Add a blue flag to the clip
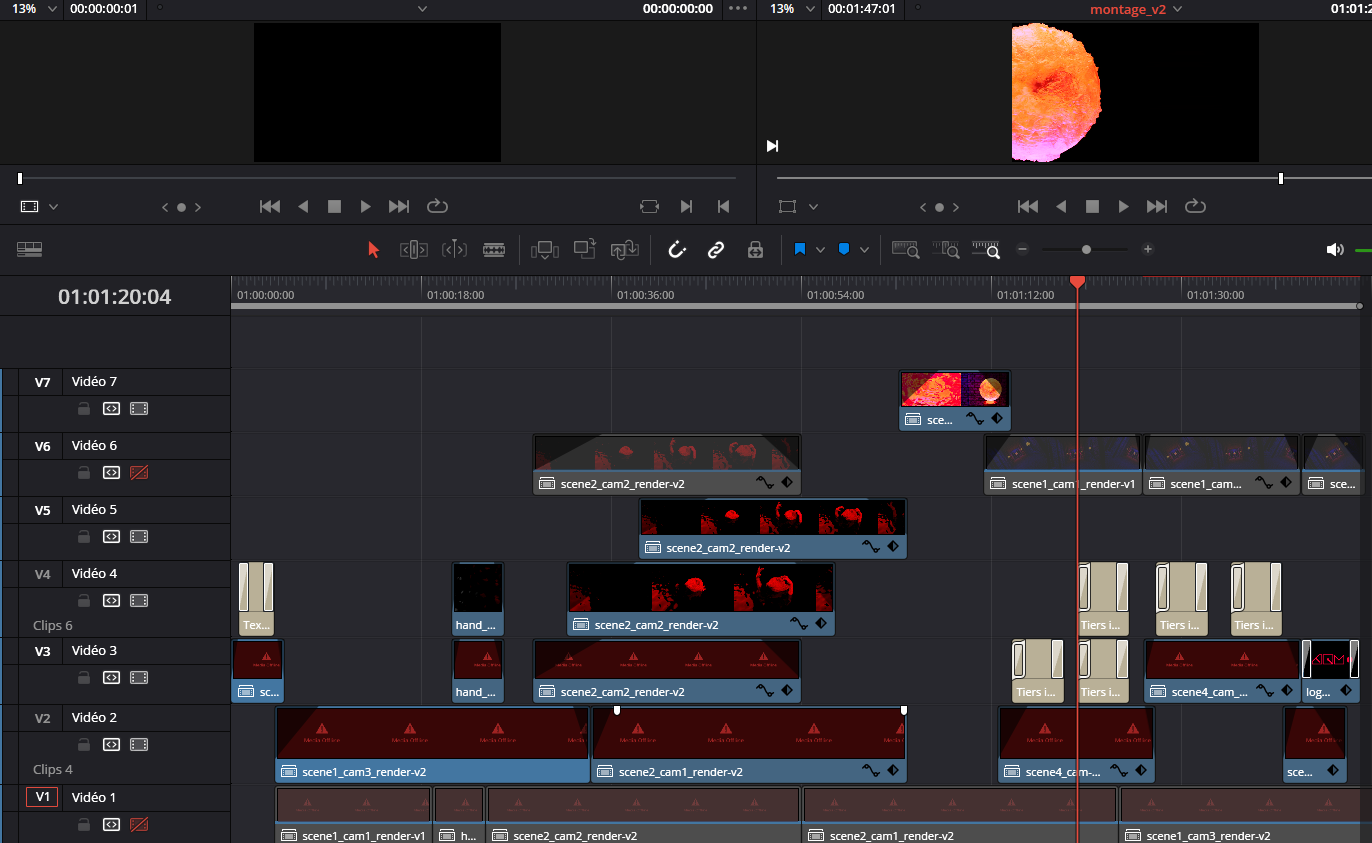 click(800, 250)
